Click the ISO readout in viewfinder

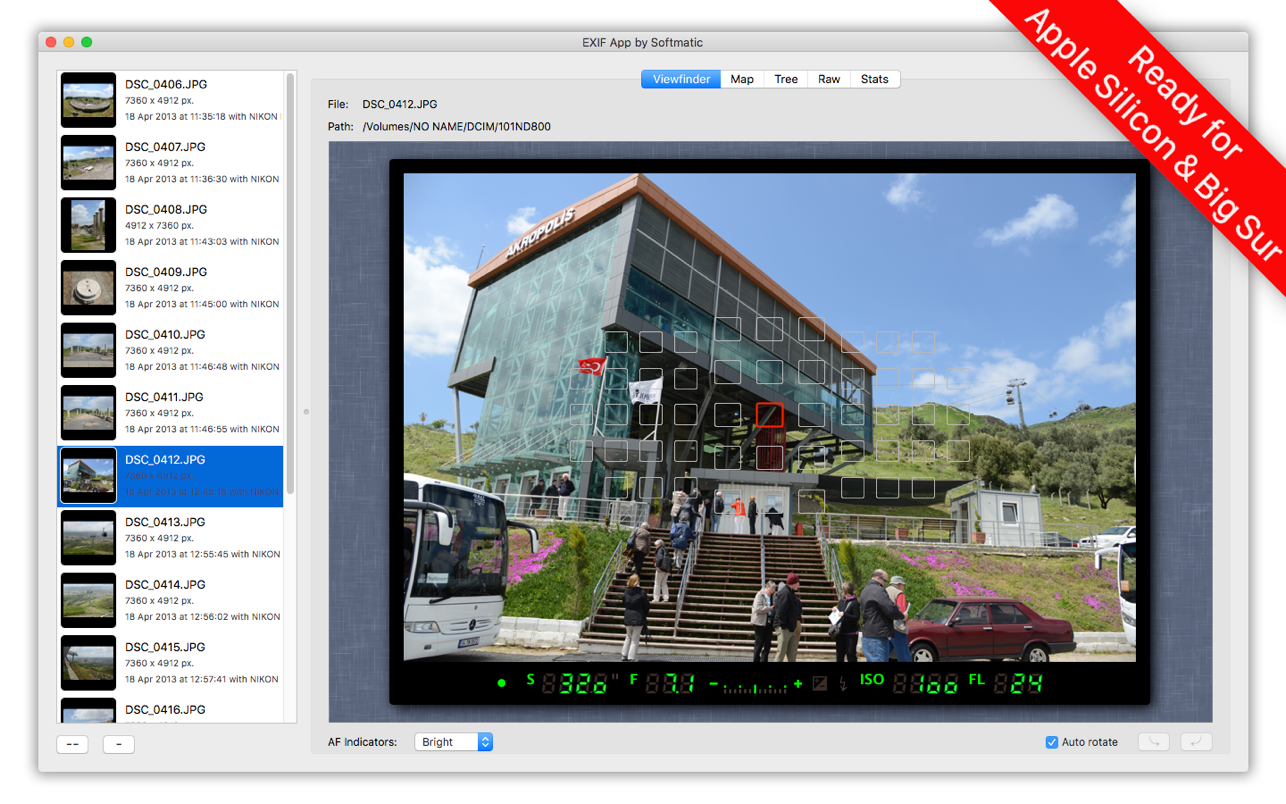click(925, 683)
